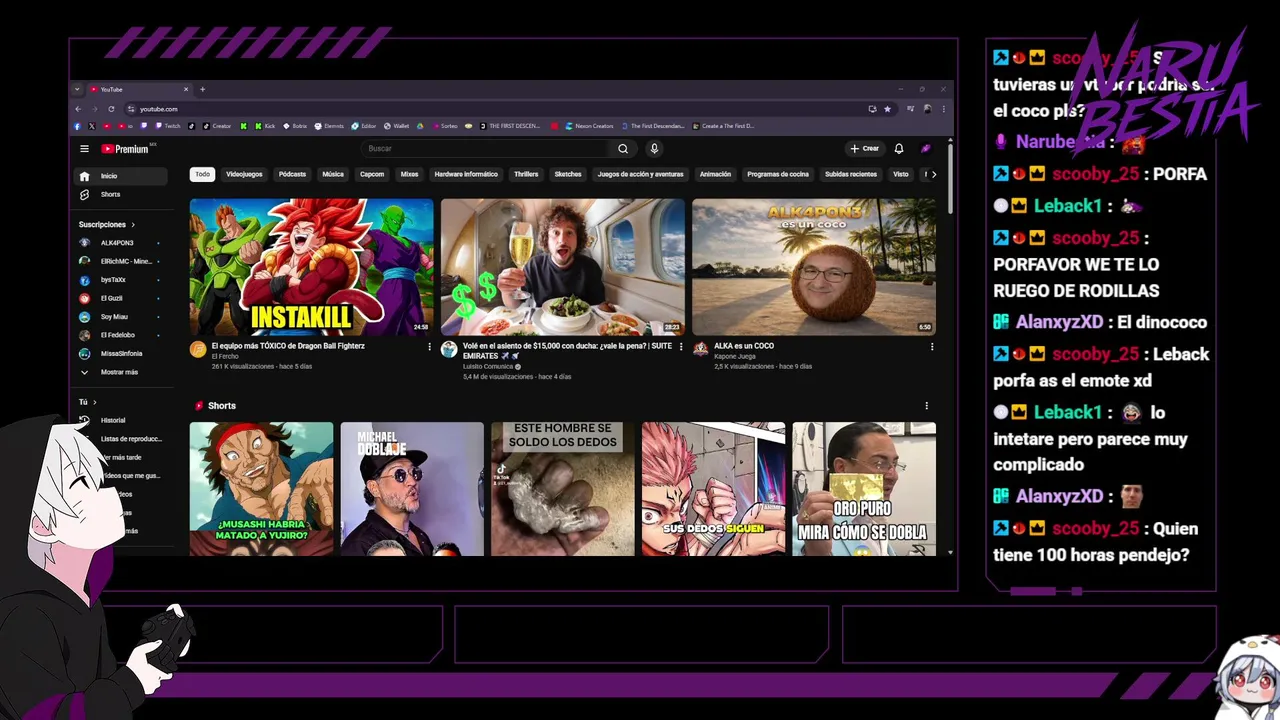This screenshot has height=720, width=1280.
Task: Open the account avatar menu
Action: click(926, 149)
